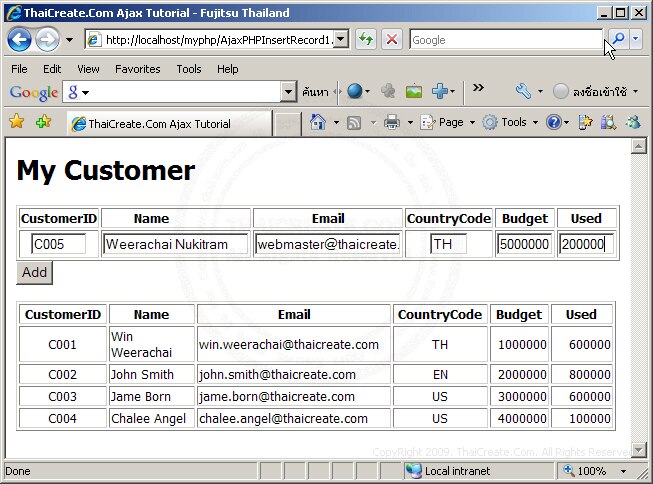Viewport: 653px width, 484px height.
Task: Click the Add button
Action: [x=35, y=272]
